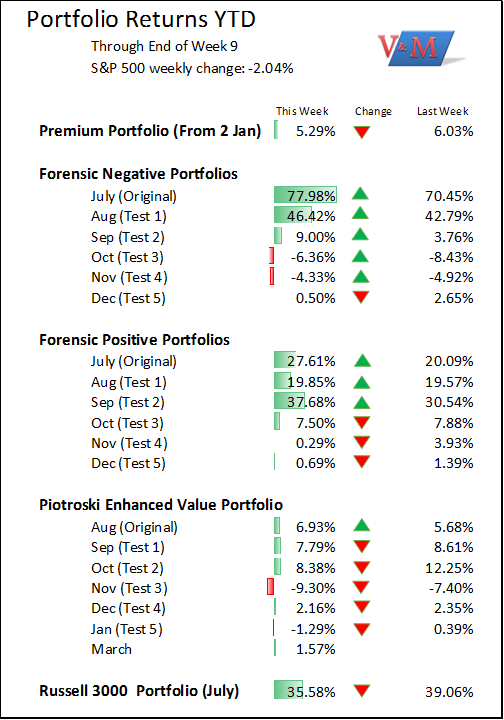Click red down arrow for Russell 3000 Portfolio
This screenshot has height=720, width=504.
pyautogui.click(x=362, y=690)
